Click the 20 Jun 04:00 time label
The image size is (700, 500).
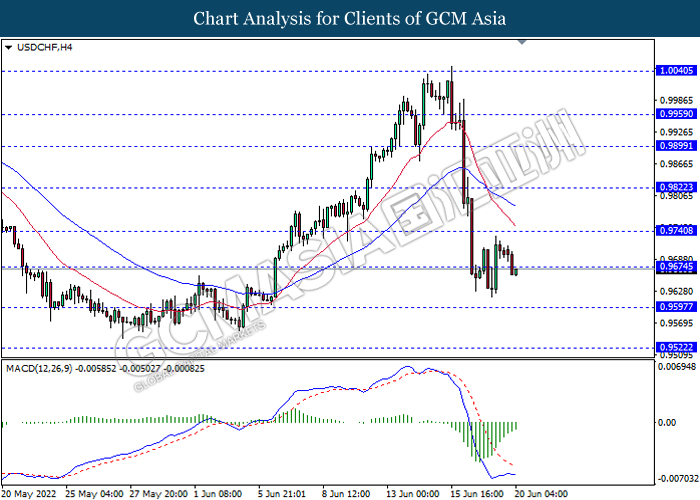[542, 494]
